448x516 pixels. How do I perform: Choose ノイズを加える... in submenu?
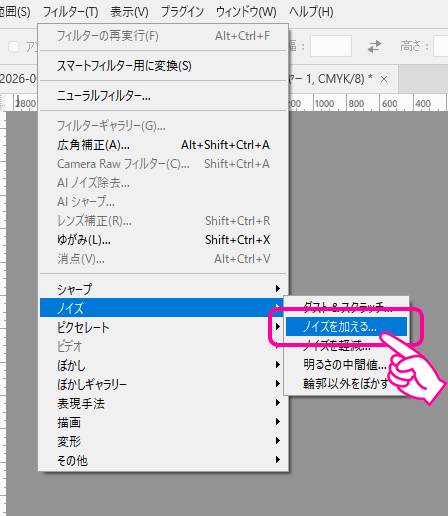346,326
